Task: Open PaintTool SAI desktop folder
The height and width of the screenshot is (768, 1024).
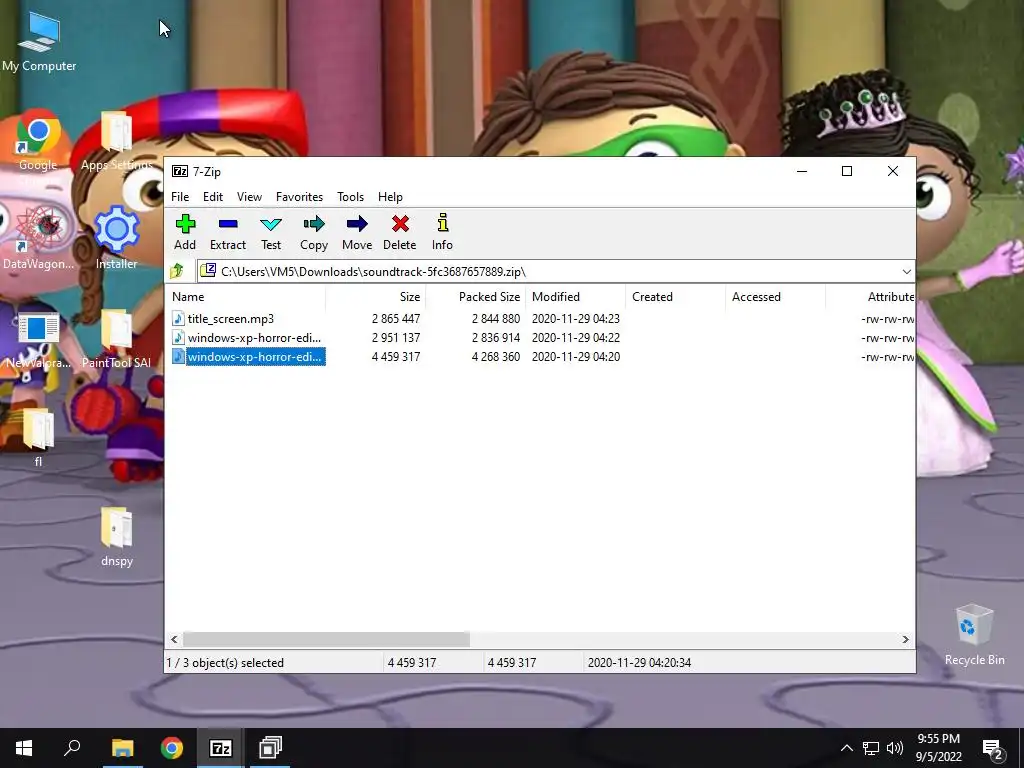Action: (x=117, y=338)
